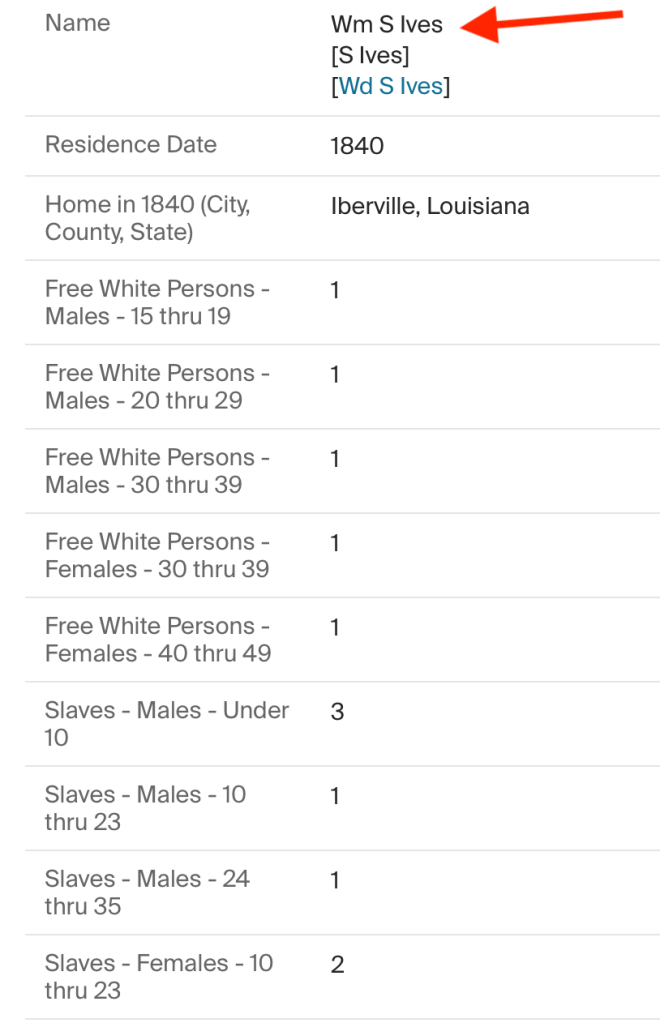Select the bracketed [S Ives] alternate name
660x1023 pixels.
(x=370, y=56)
